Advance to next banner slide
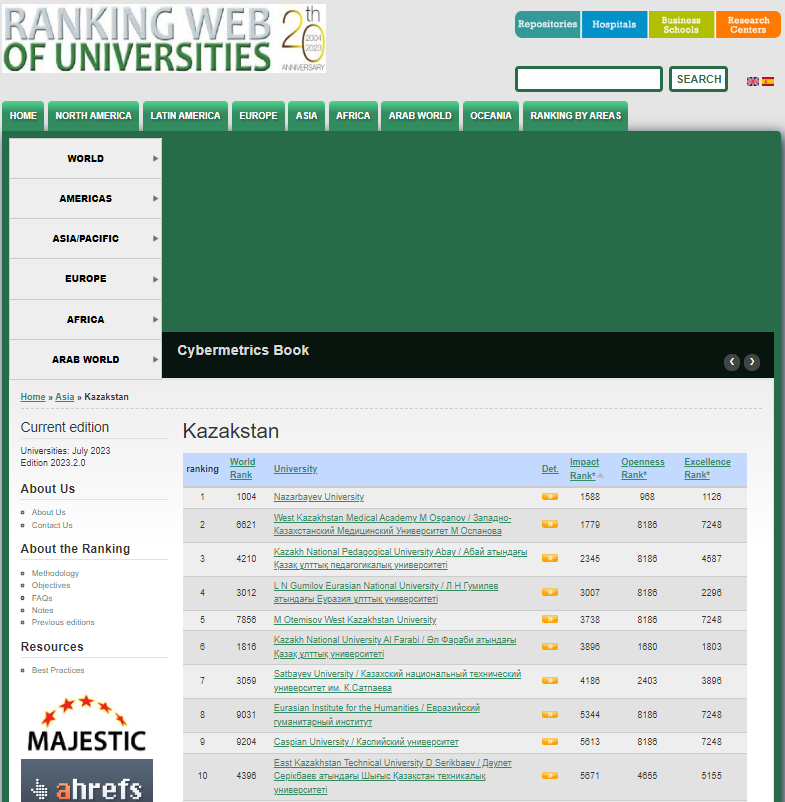This screenshot has width=785, height=802. (752, 362)
